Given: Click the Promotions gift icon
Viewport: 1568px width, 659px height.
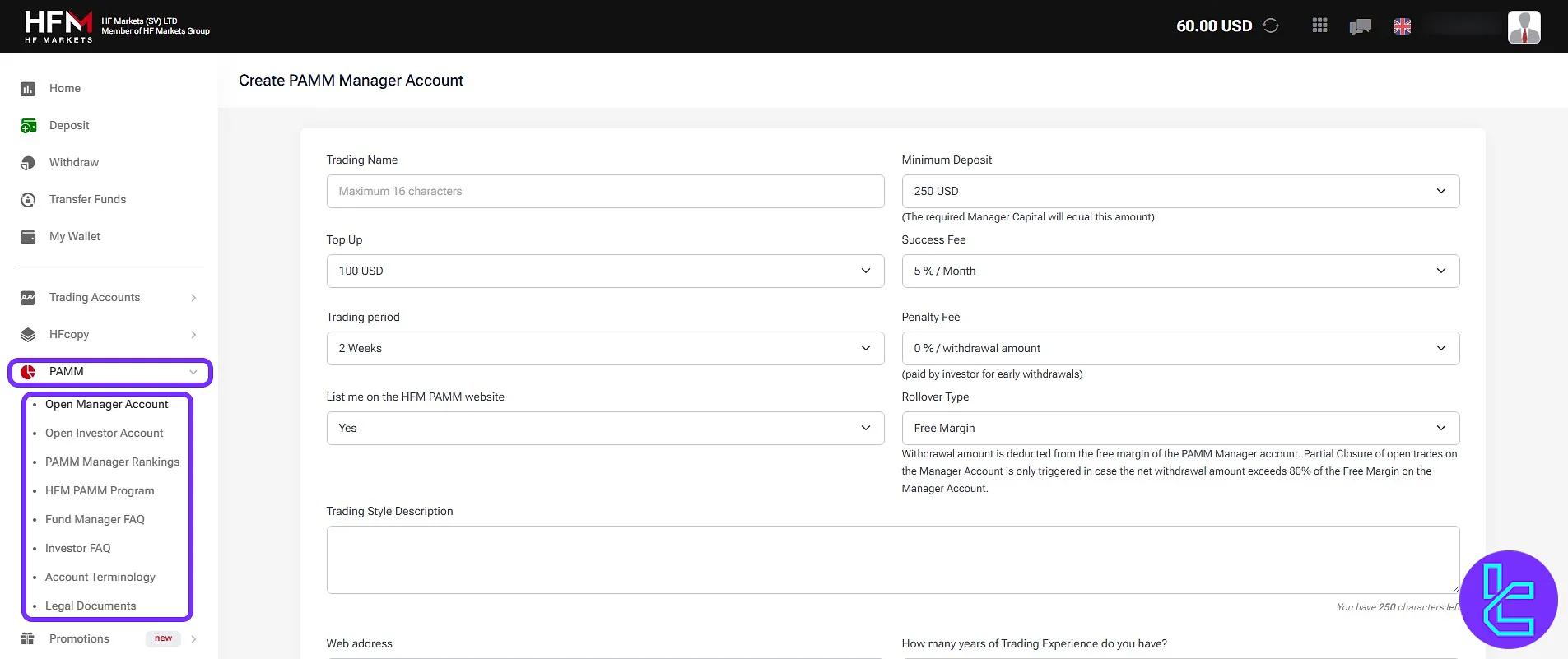Looking at the screenshot, I should click(28, 638).
